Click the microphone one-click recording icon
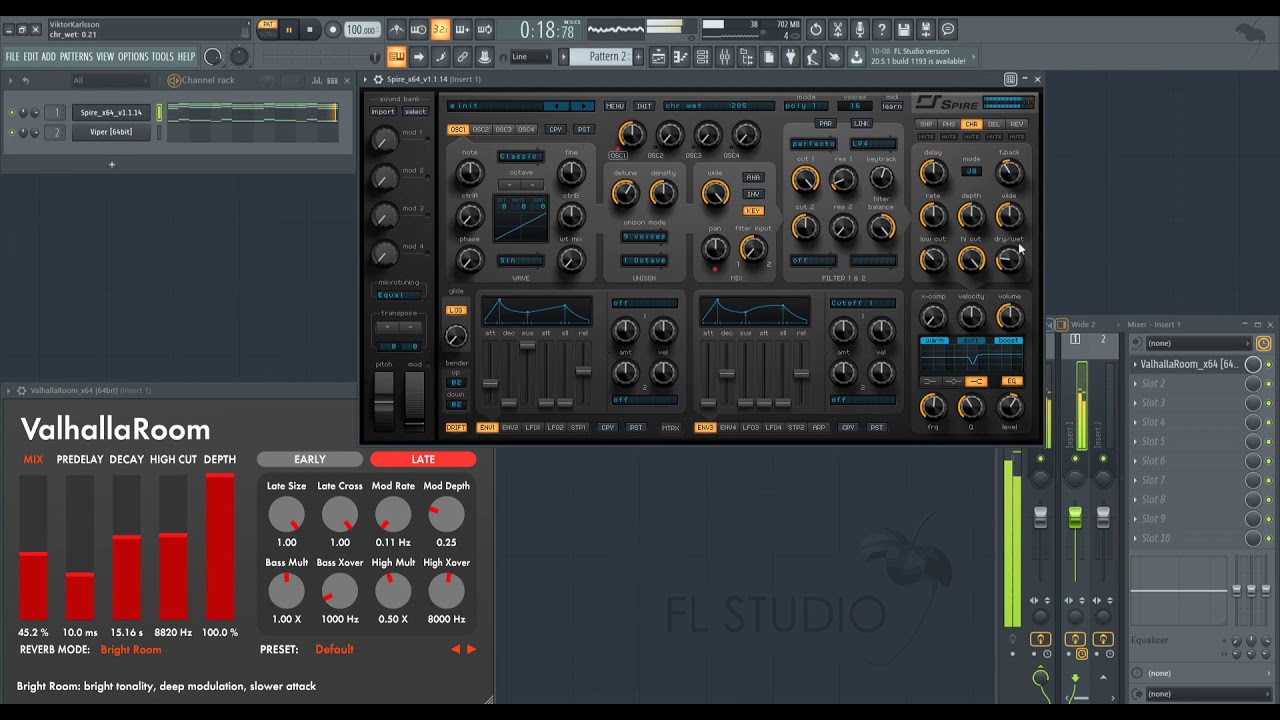The width and height of the screenshot is (1280, 720). click(860, 30)
